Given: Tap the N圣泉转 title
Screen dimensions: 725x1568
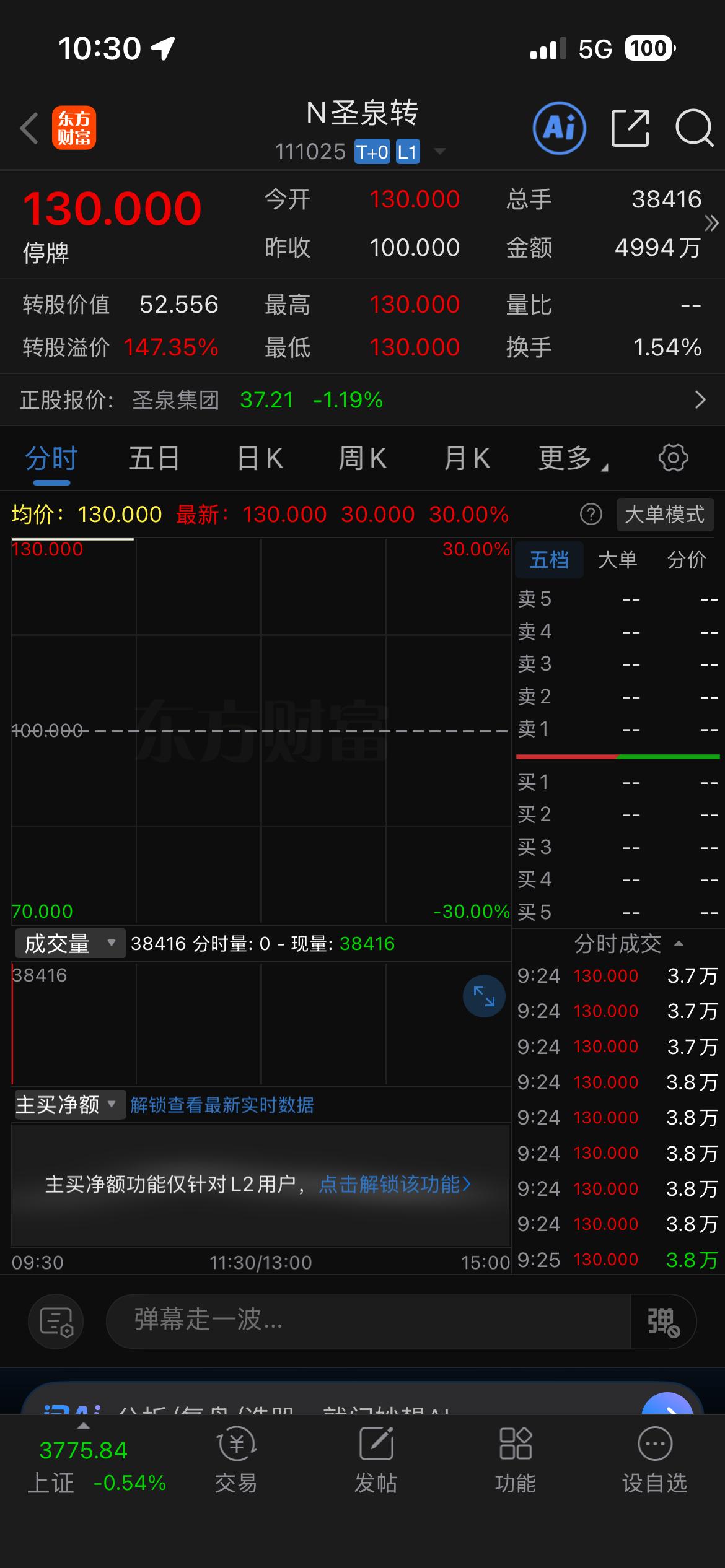Looking at the screenshot, I should click(362, 113).
